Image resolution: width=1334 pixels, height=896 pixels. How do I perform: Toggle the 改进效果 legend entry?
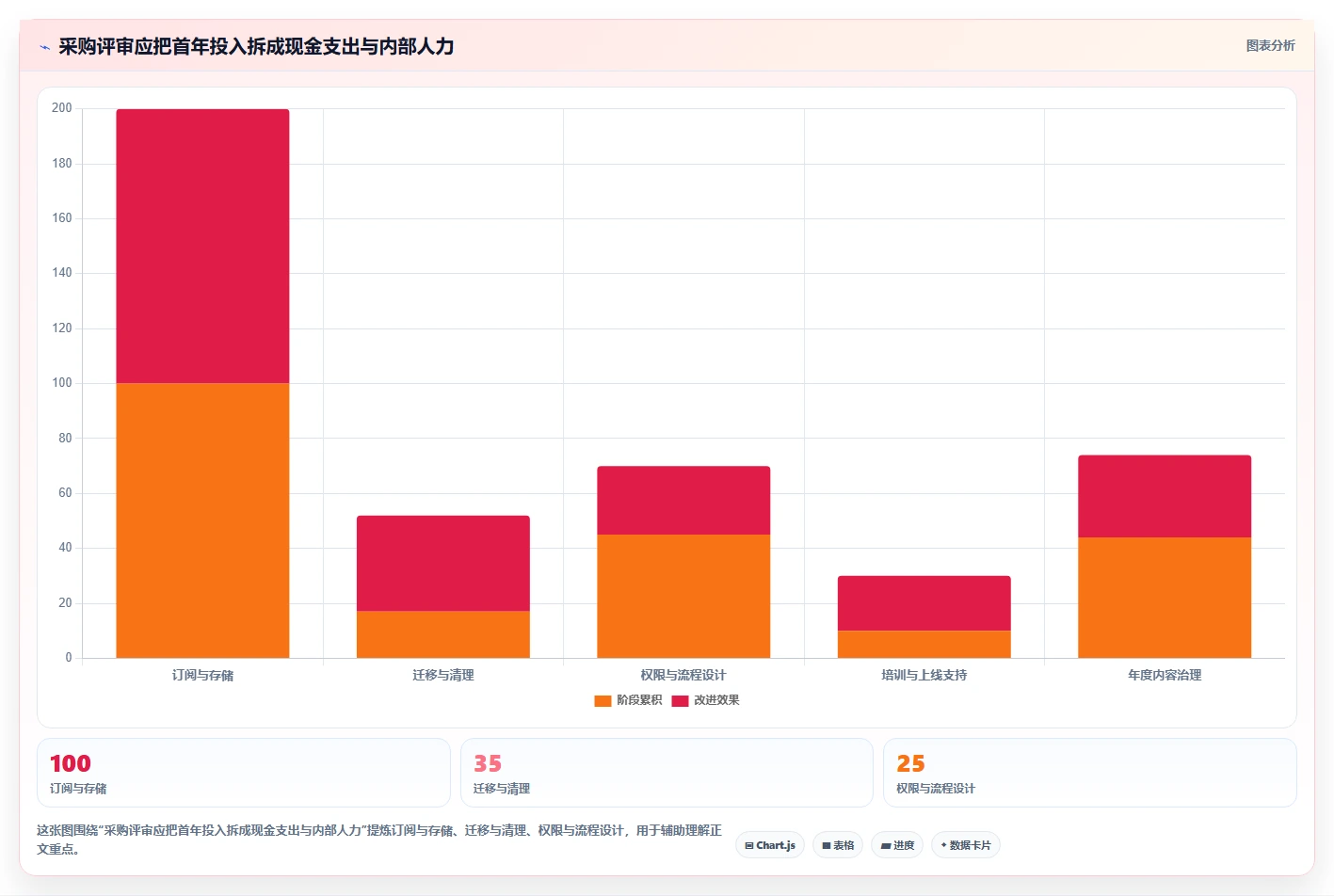[x=705, y=700]
